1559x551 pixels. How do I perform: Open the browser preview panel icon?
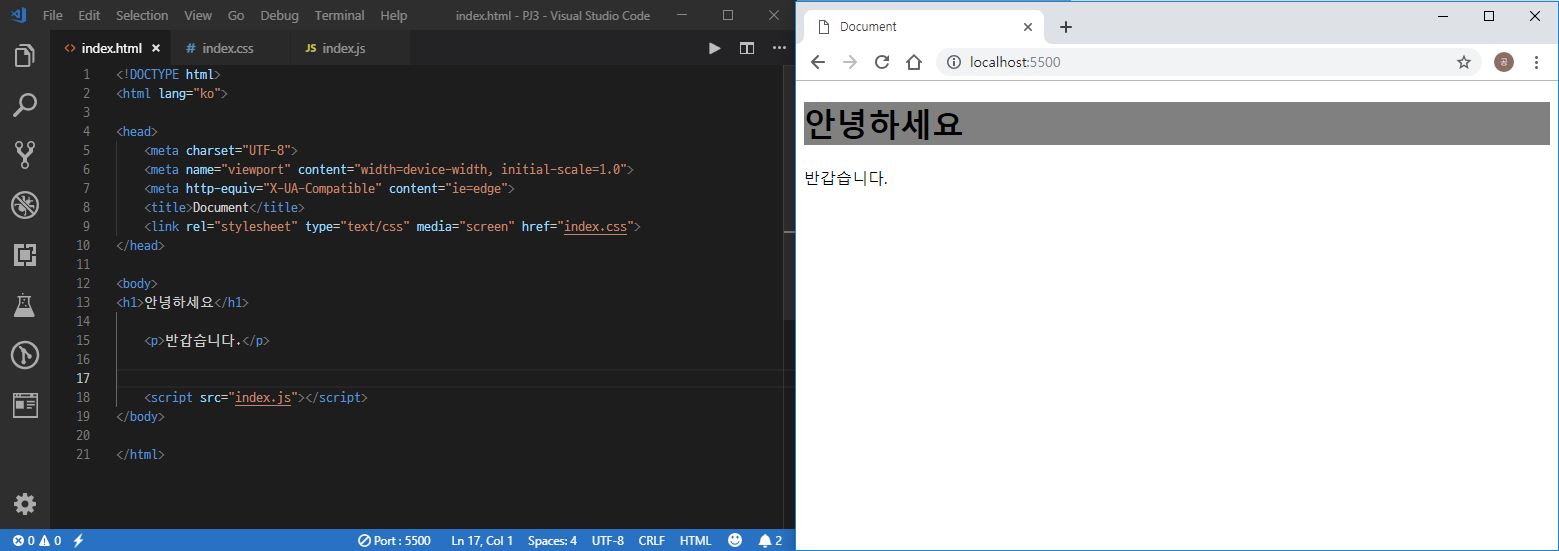(25, 405)
